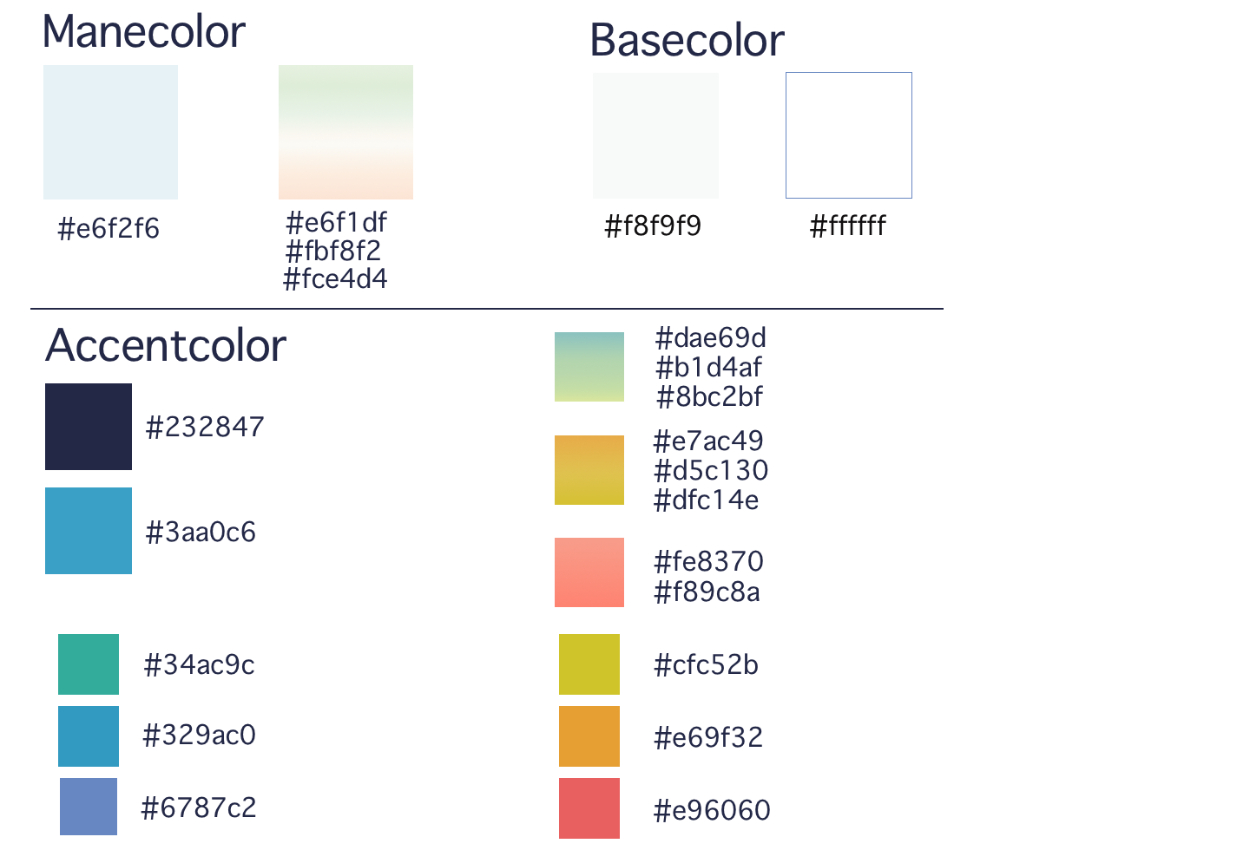The width and height of the screenshot is (1250, 850).
Task: Click the #fce4d4 hex code text
Action: pyautogui.click(x=335, y=279)
